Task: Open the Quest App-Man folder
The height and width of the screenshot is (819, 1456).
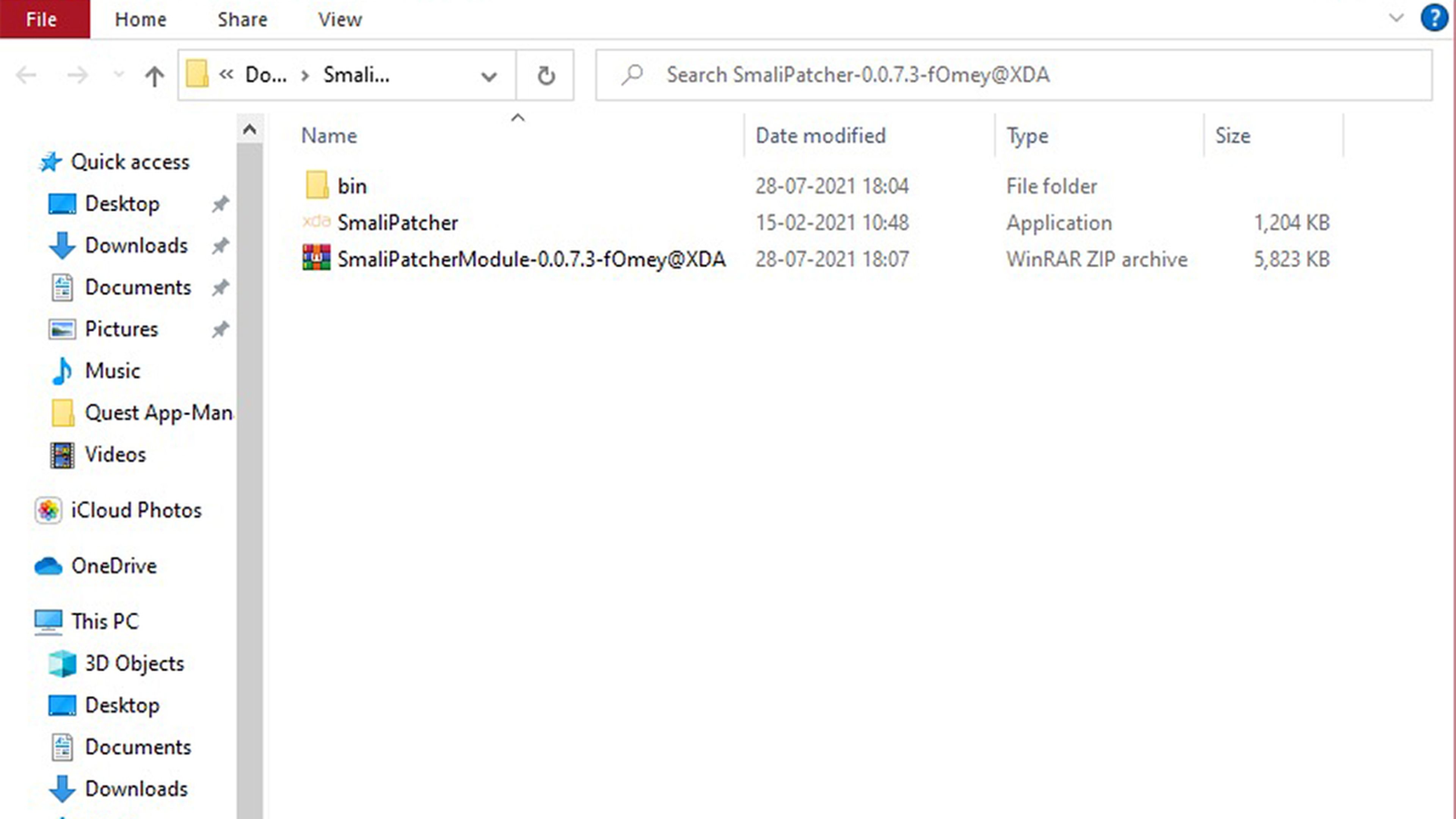Action: (159, 413)
